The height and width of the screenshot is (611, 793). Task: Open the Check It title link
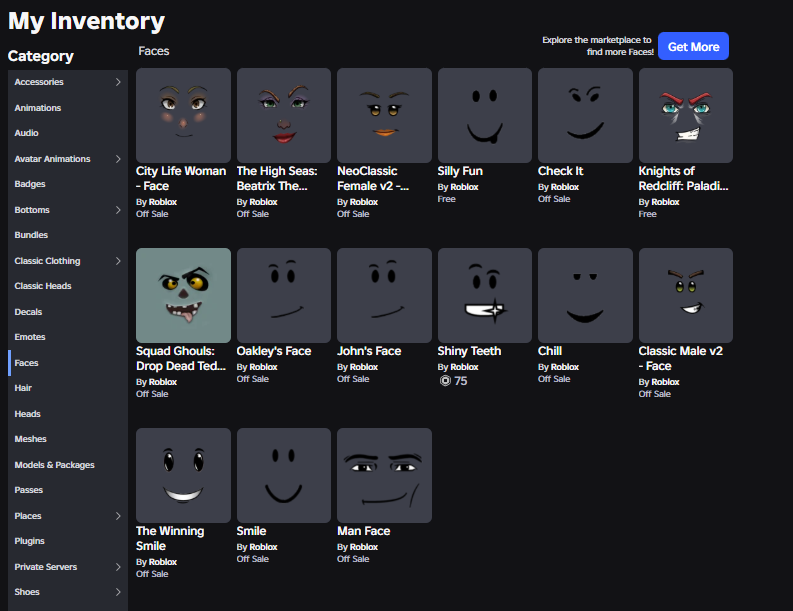click(x=560, y=171)
